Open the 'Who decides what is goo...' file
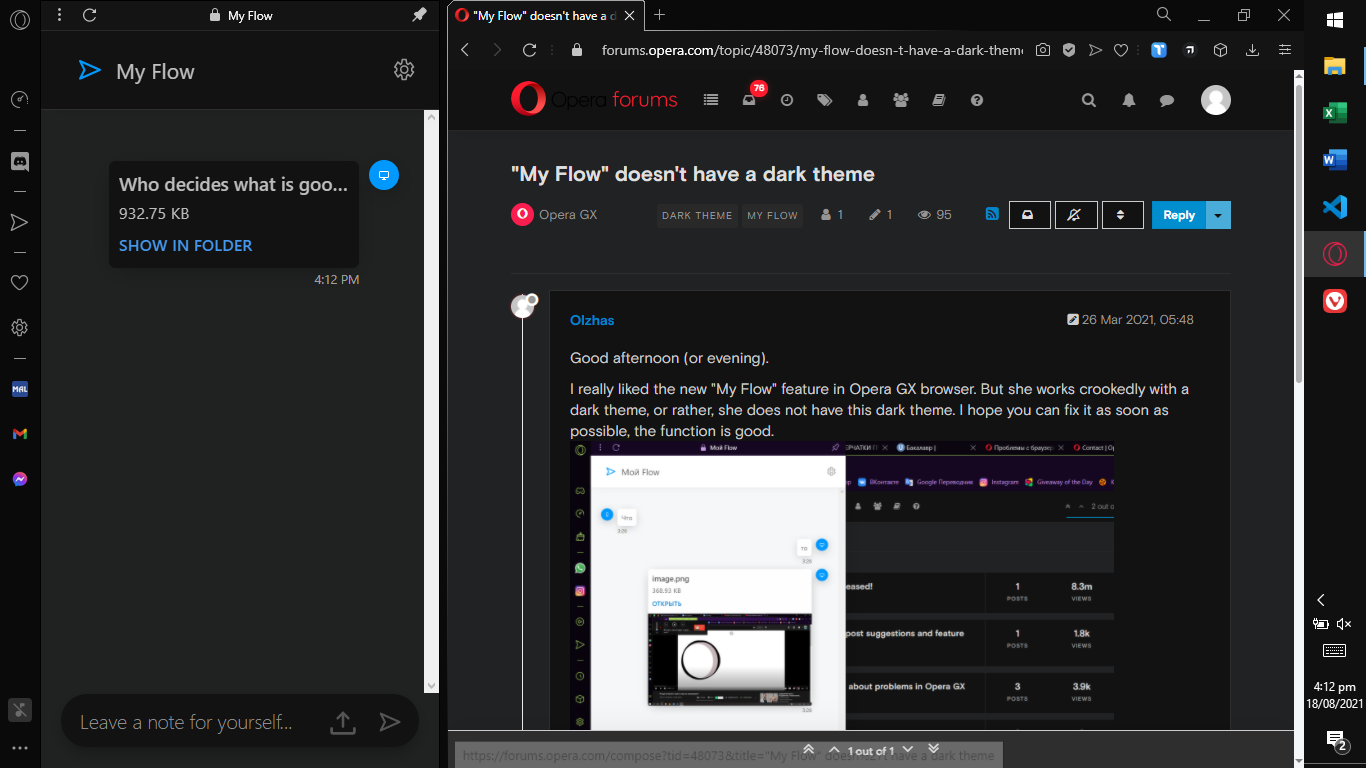1366x768 pixels. pos(233,185)
